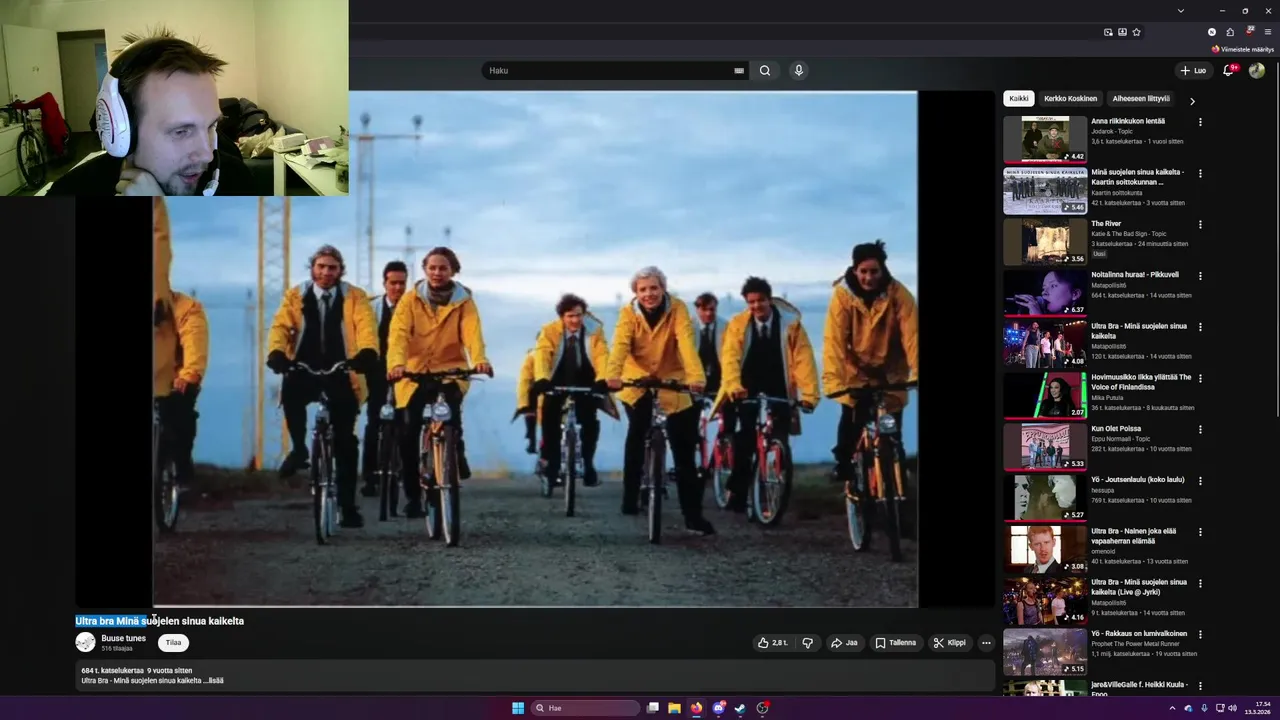Click the search magnifier button
Image resolution: width=1280 pixels, height=720 pixels.
click(765, 71)
